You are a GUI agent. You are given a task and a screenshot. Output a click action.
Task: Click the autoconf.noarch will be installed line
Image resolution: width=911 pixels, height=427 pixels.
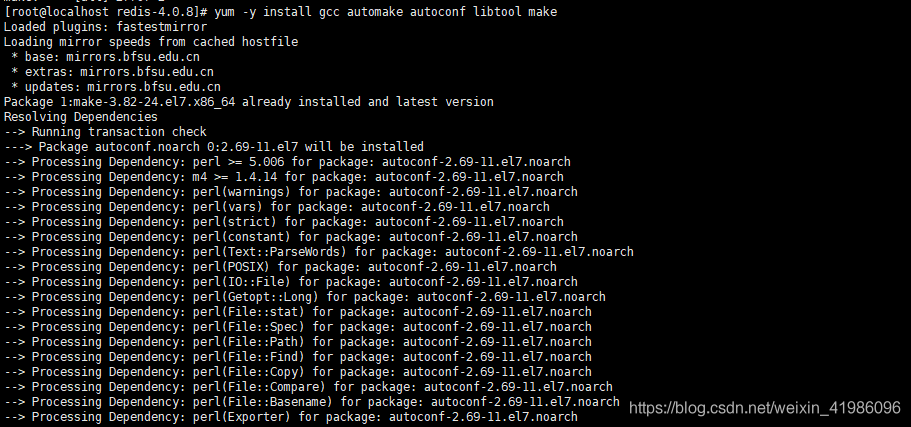(x=213, y=147)
